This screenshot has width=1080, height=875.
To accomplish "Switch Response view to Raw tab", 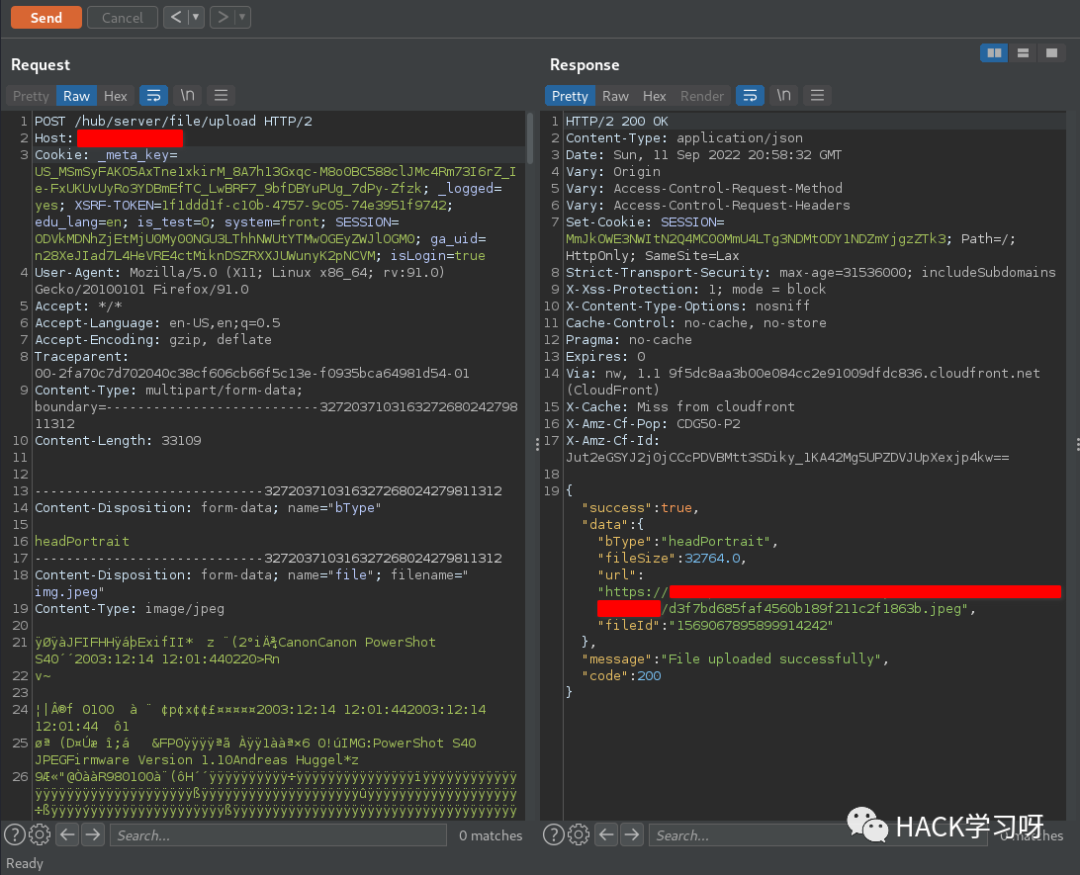I will point(616,96).
